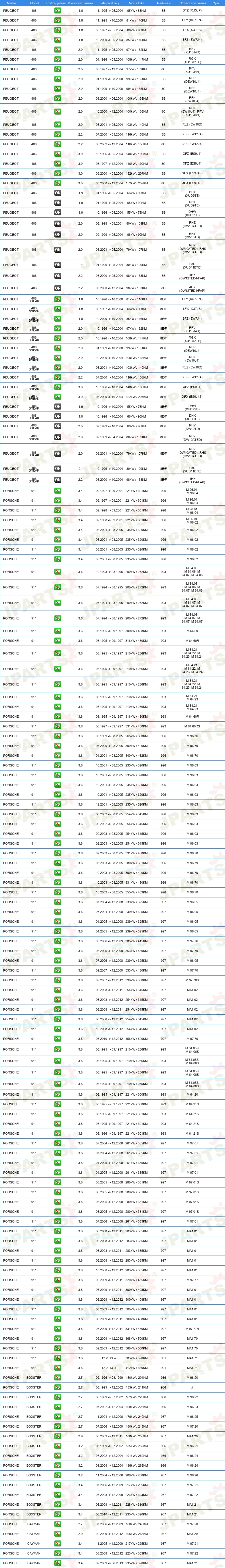
Task: Click the petrol icon for 406 BREAK RGX (XU10J2TE)
Action: [58, 338]
